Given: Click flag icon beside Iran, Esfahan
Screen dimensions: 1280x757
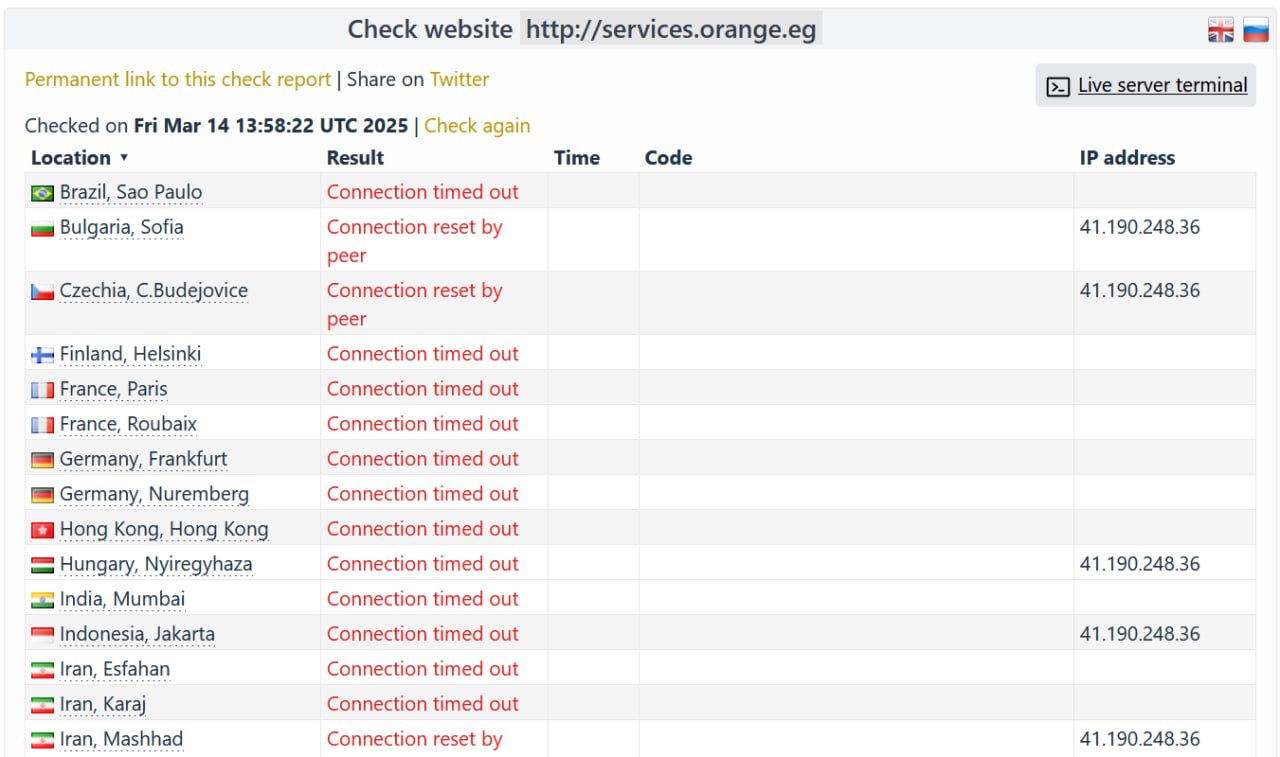Looking at the screenshot, I should (42, 670).
